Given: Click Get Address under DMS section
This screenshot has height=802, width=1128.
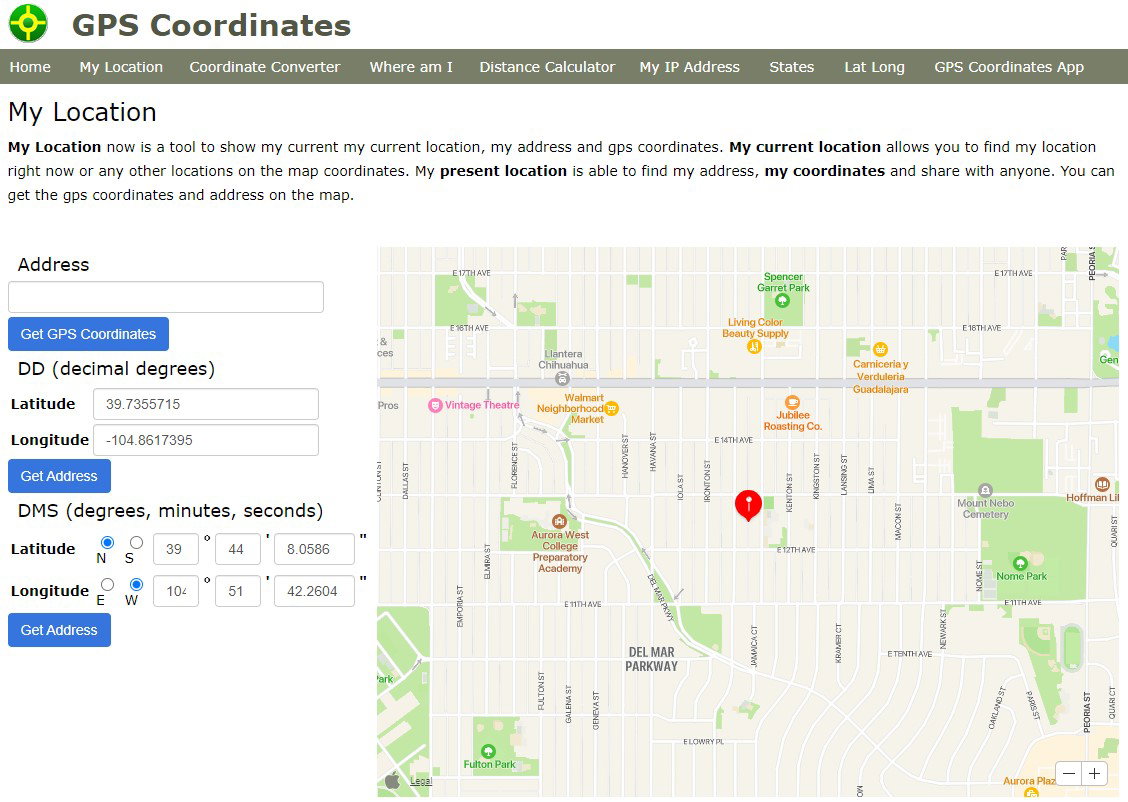Looking at the screenshot, I should (x=59, y=630).
